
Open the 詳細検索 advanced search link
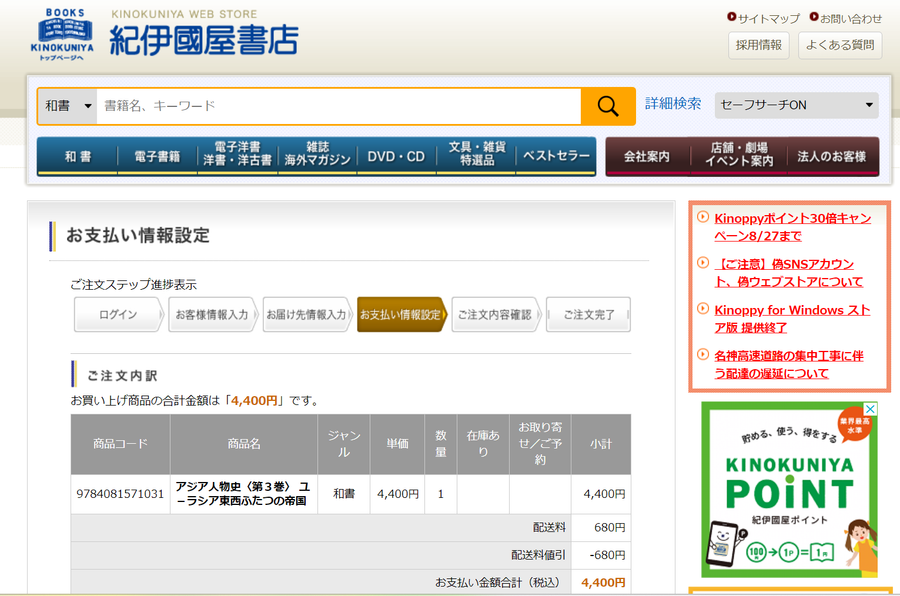pos(673,104)
